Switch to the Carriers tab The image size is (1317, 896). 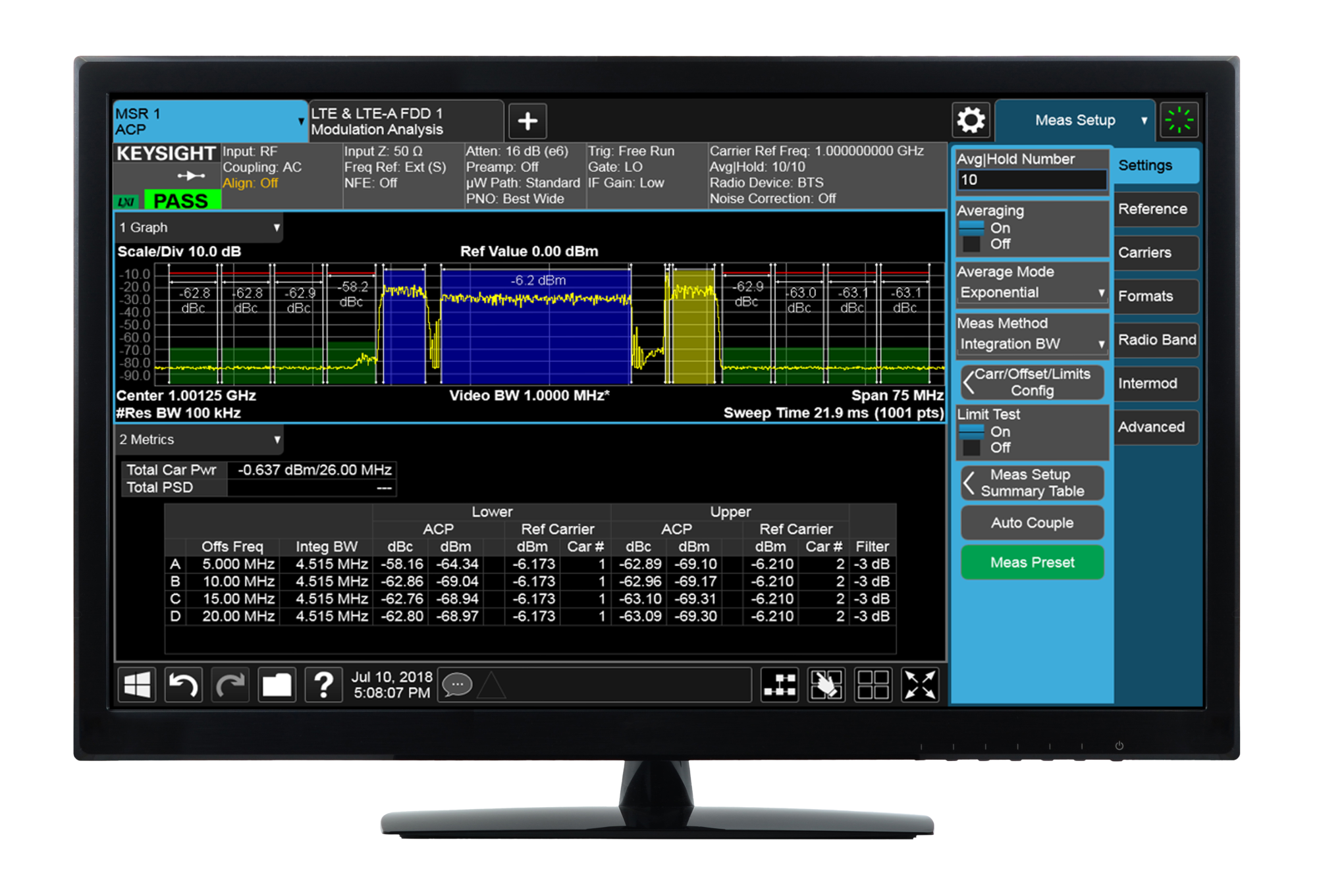(1155, 253)
